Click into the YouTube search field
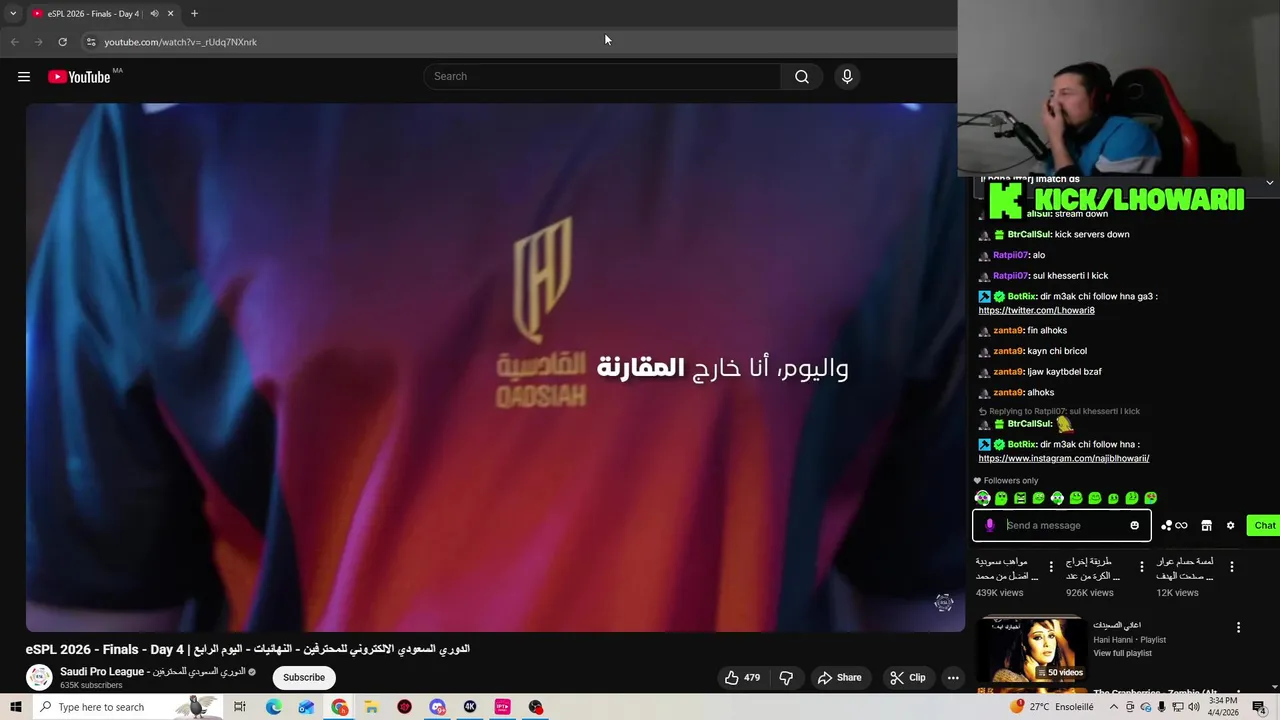Image resolution: width=1280 pixels, height=720 pixels. click(x=603, y=77)
